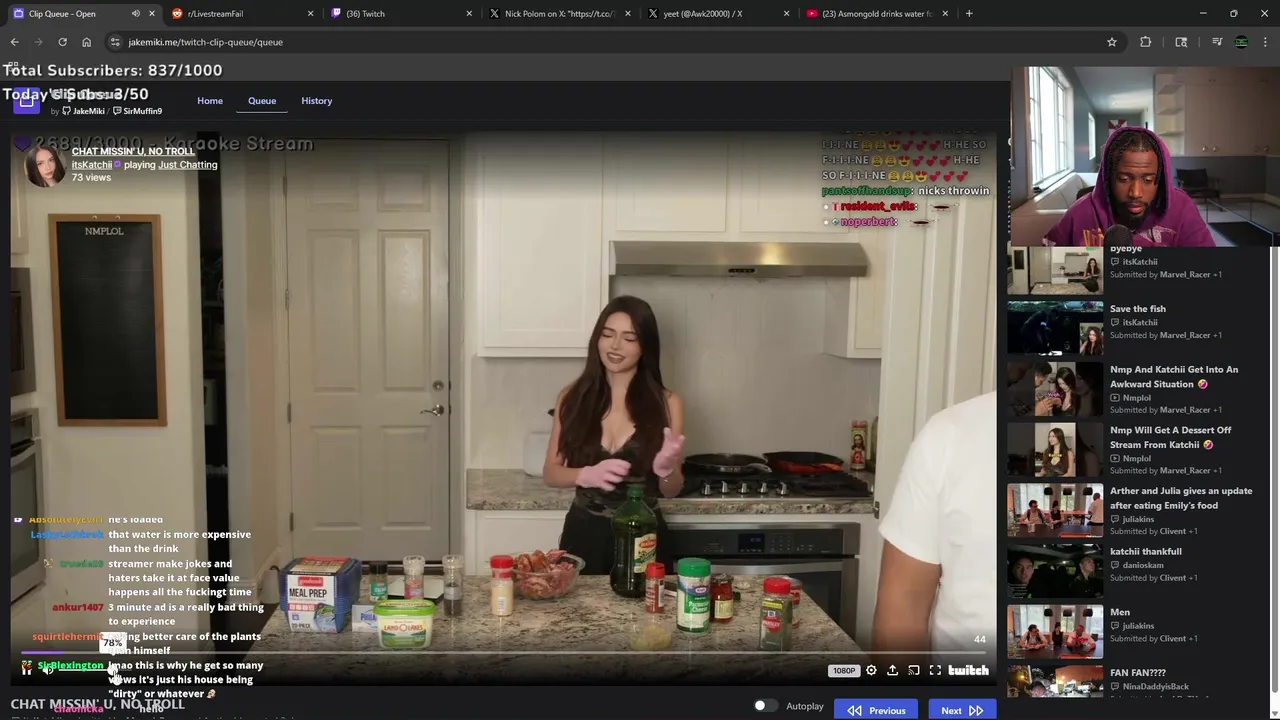The width and height of the screenshot is (1280, 720).
Task: Open the media controls music icon
Action: click(1217, 42)
